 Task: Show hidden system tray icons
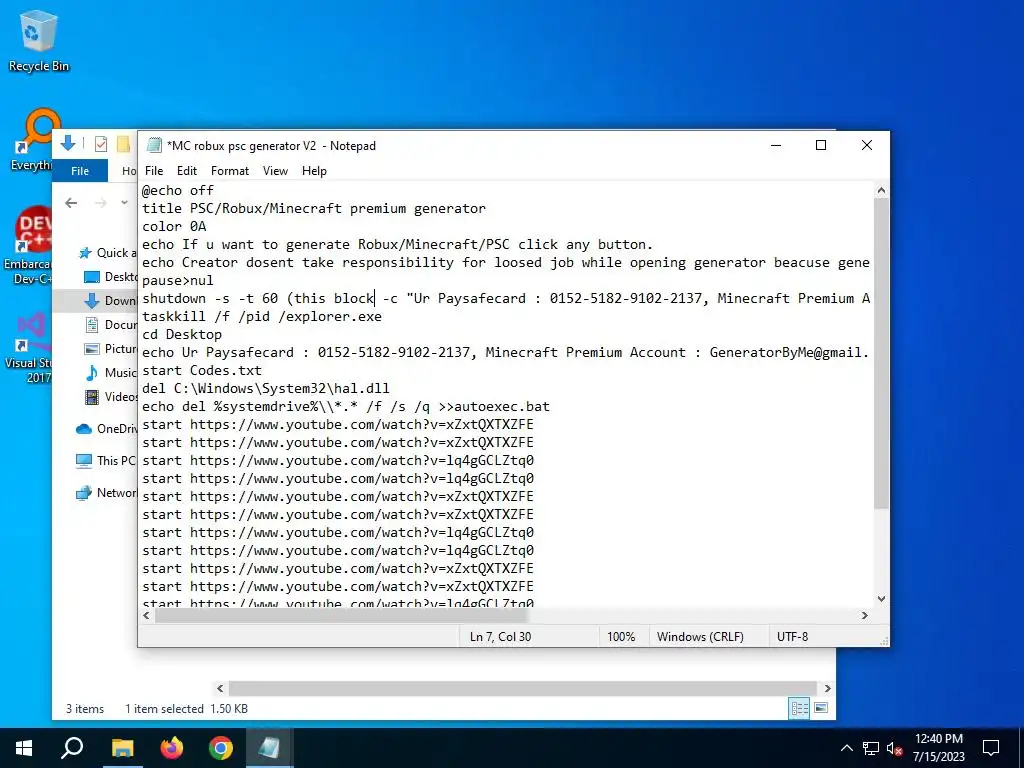coord(846,748)
